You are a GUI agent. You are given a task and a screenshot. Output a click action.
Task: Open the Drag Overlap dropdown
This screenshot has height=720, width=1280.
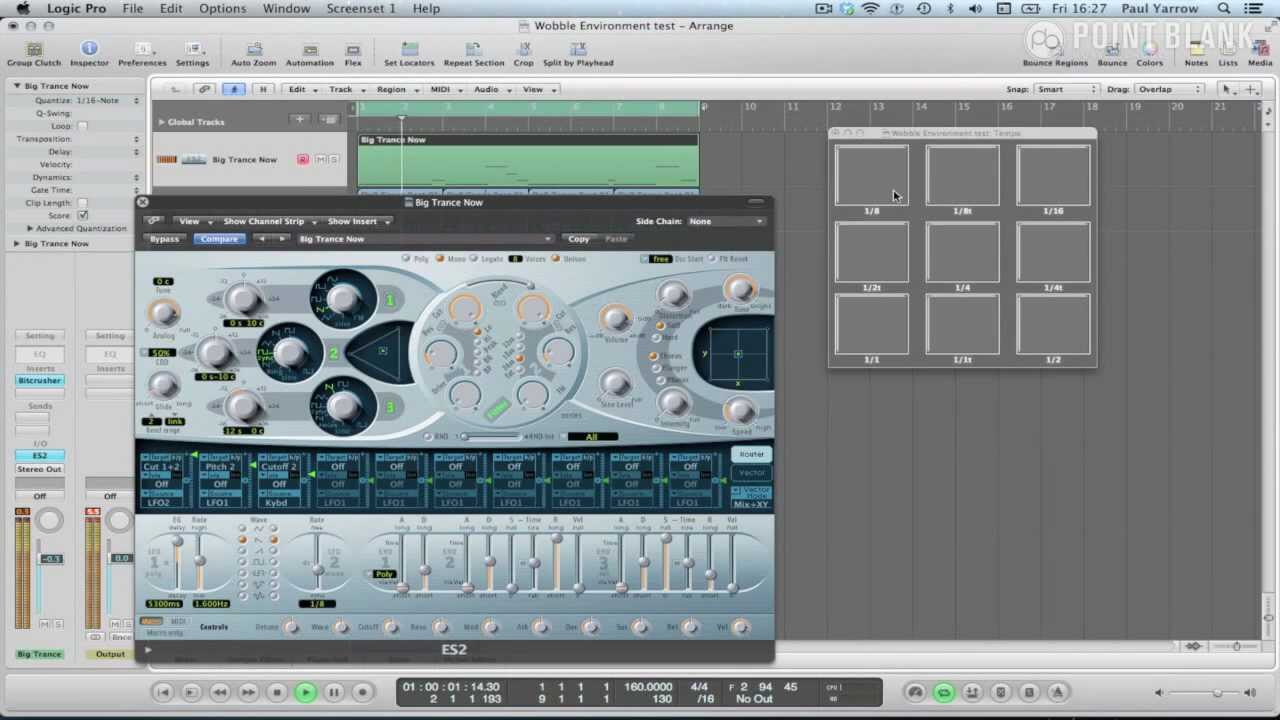[1168, 89]
